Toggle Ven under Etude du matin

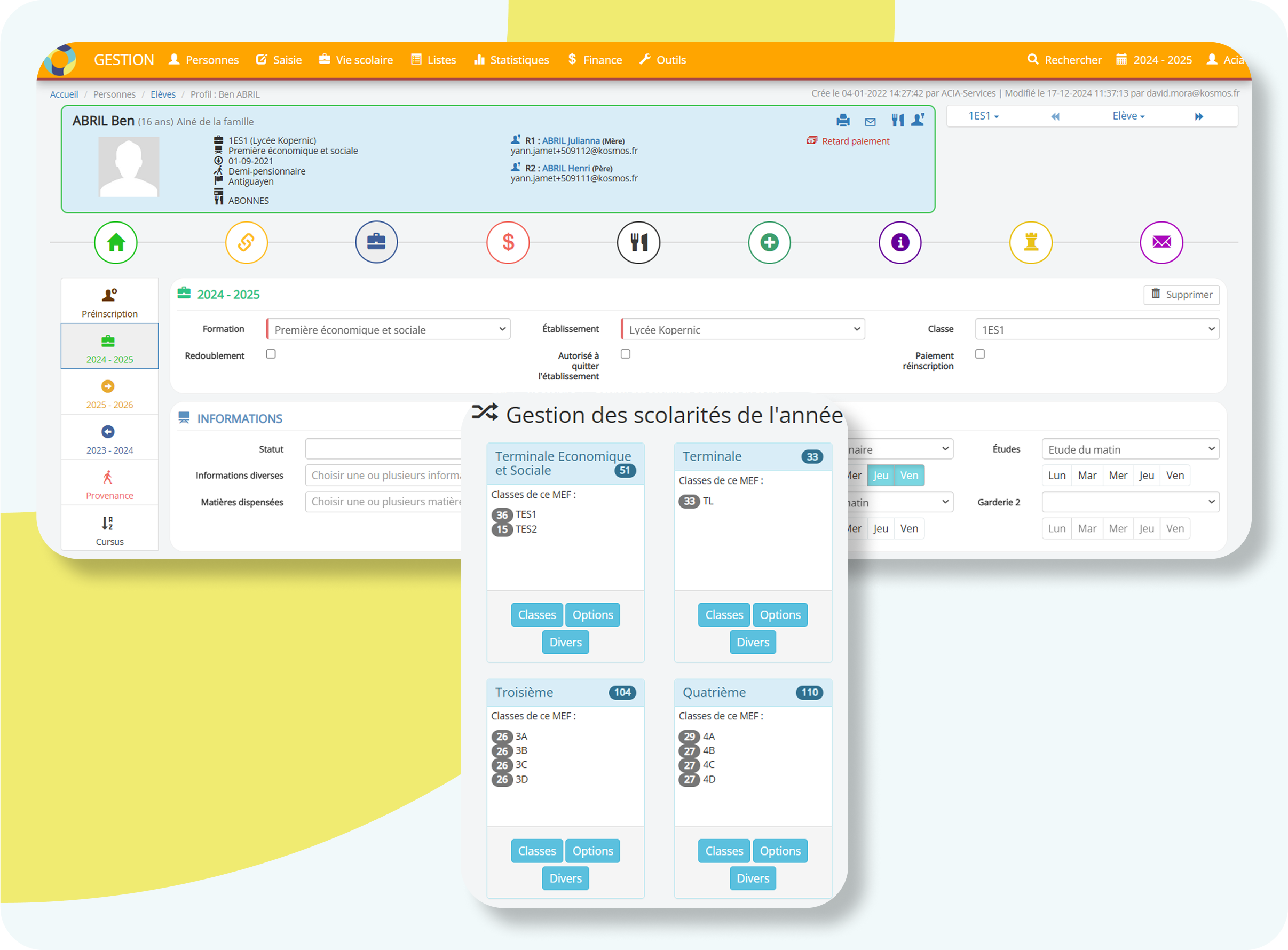coord(1175,476)
